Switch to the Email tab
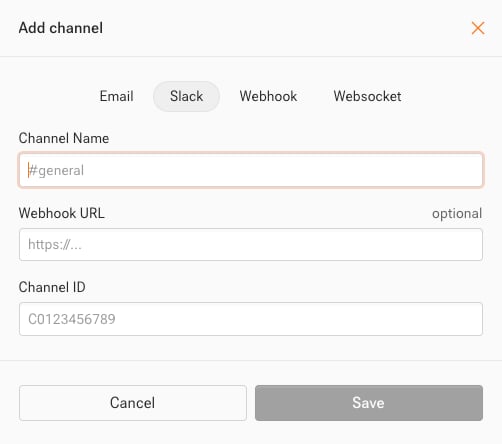 [x=117, y=96]
